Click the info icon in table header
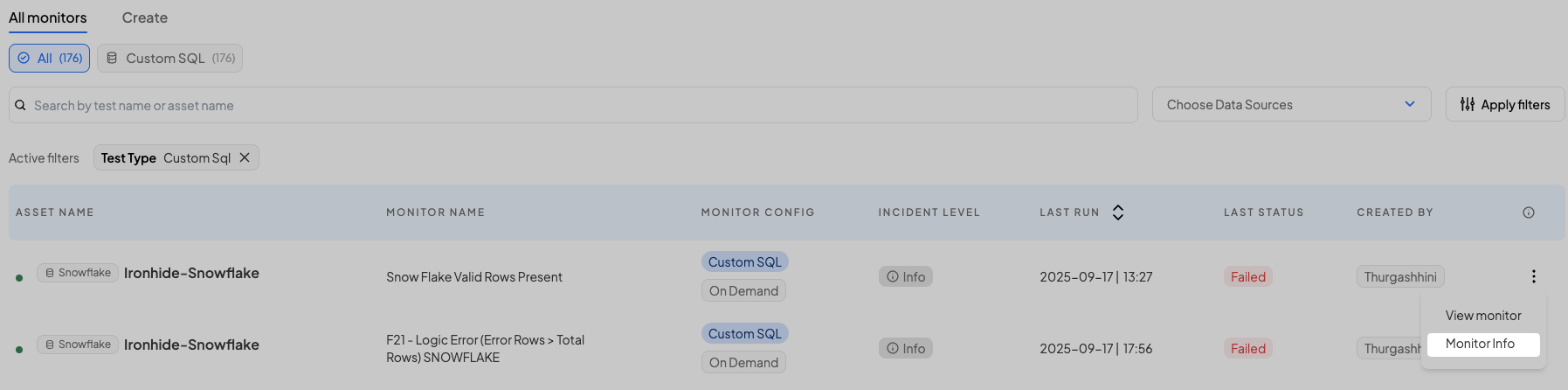The width and height of the screenshot is (1568, 390). (1528, 212)
